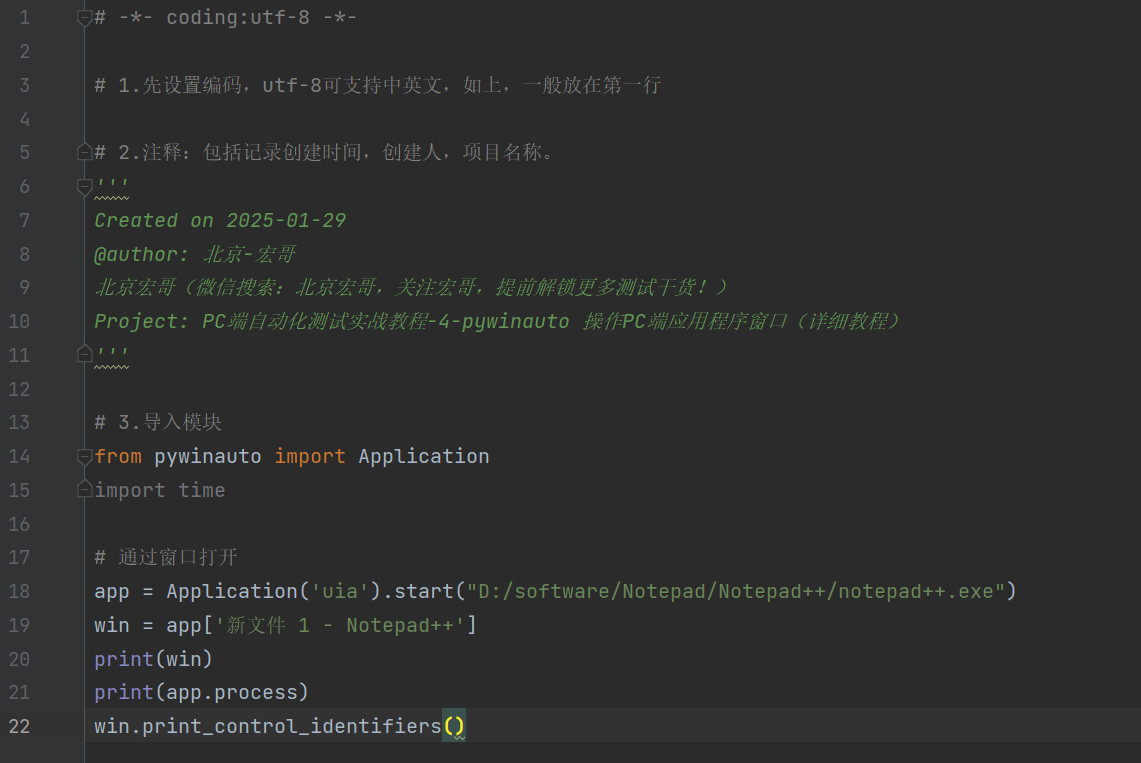Toggle fold marker on line 5 comment

84,152
